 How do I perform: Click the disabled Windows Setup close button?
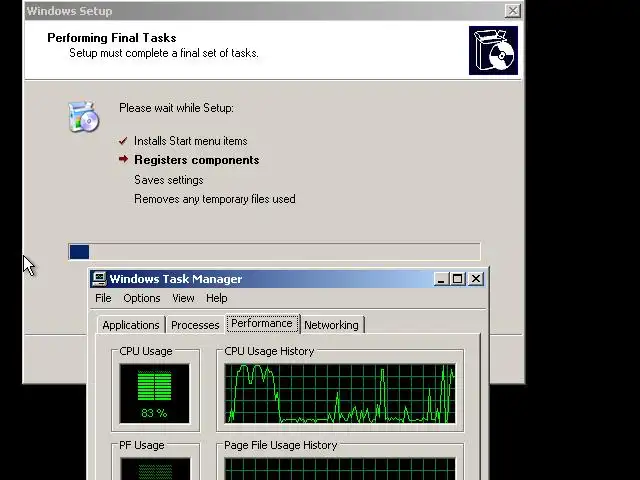pos(512,11)
